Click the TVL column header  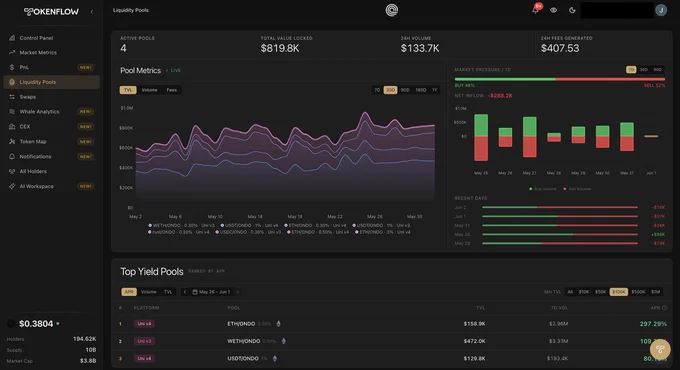(481, 308)
